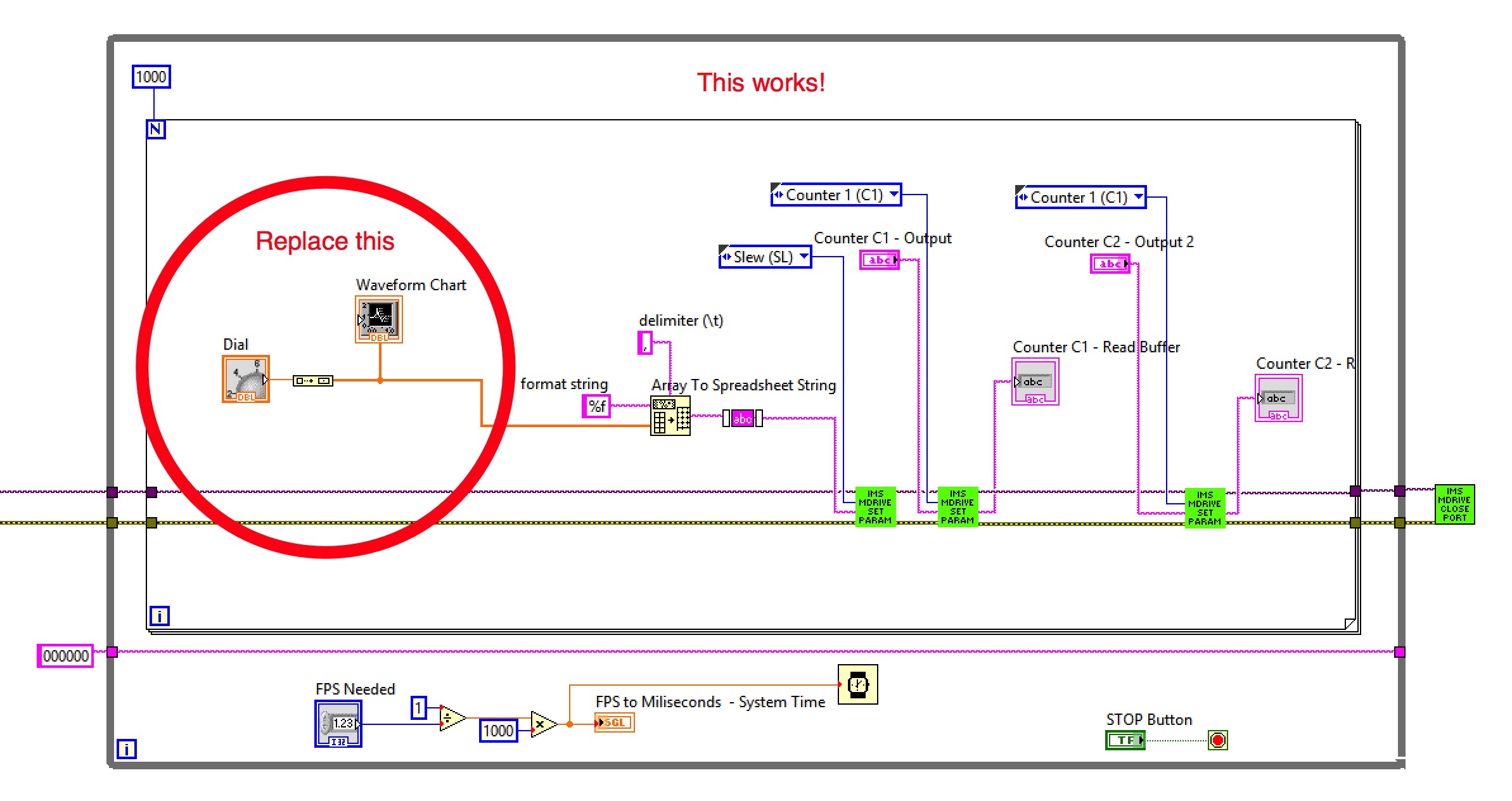Click the FPS Needed numeric control
The image size is (1512, 801).
tap(338, 724)
